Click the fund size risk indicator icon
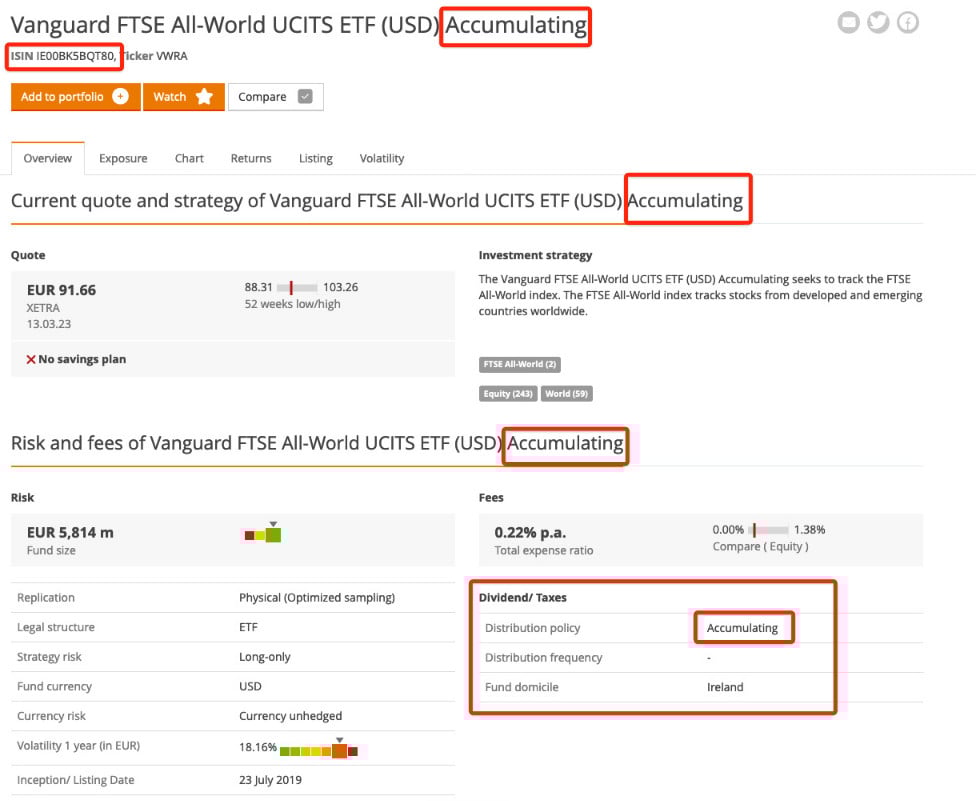 click(x=265, y=534)
